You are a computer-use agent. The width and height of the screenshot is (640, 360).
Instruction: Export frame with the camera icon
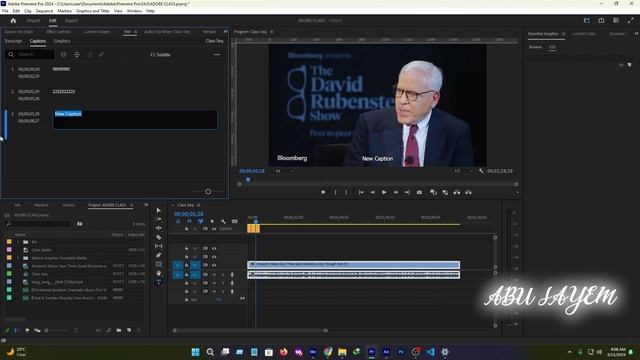[x=419, y=192]
